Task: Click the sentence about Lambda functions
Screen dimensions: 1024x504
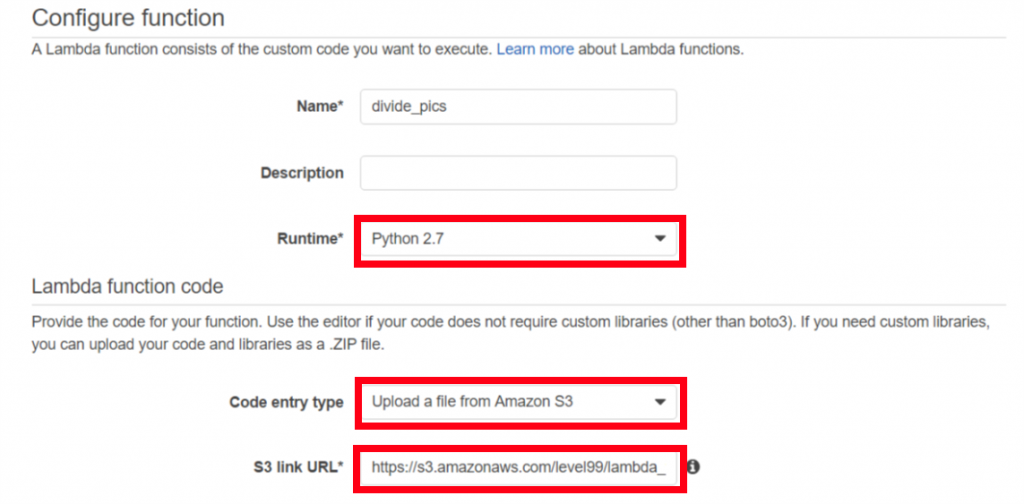Action: (x=388, y=50)
